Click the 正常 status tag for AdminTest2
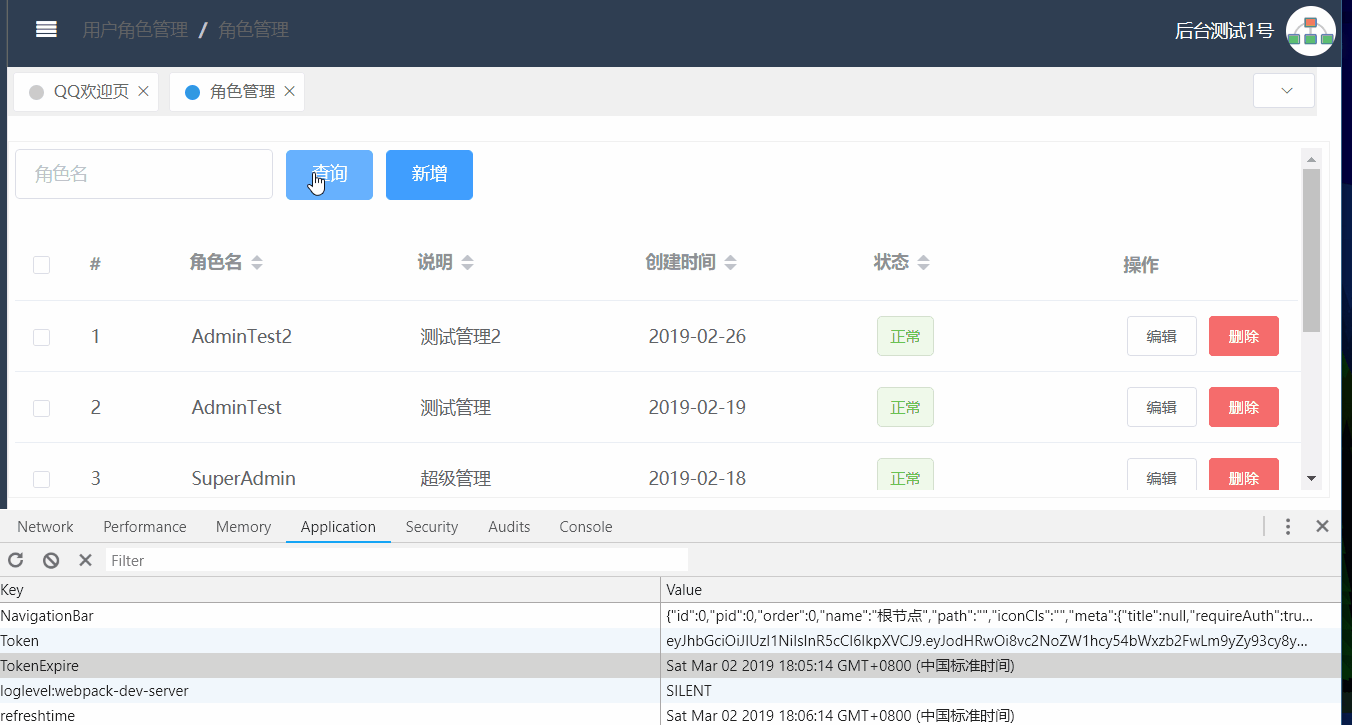Screen dimensions: 1352x725 coord(905,336)
